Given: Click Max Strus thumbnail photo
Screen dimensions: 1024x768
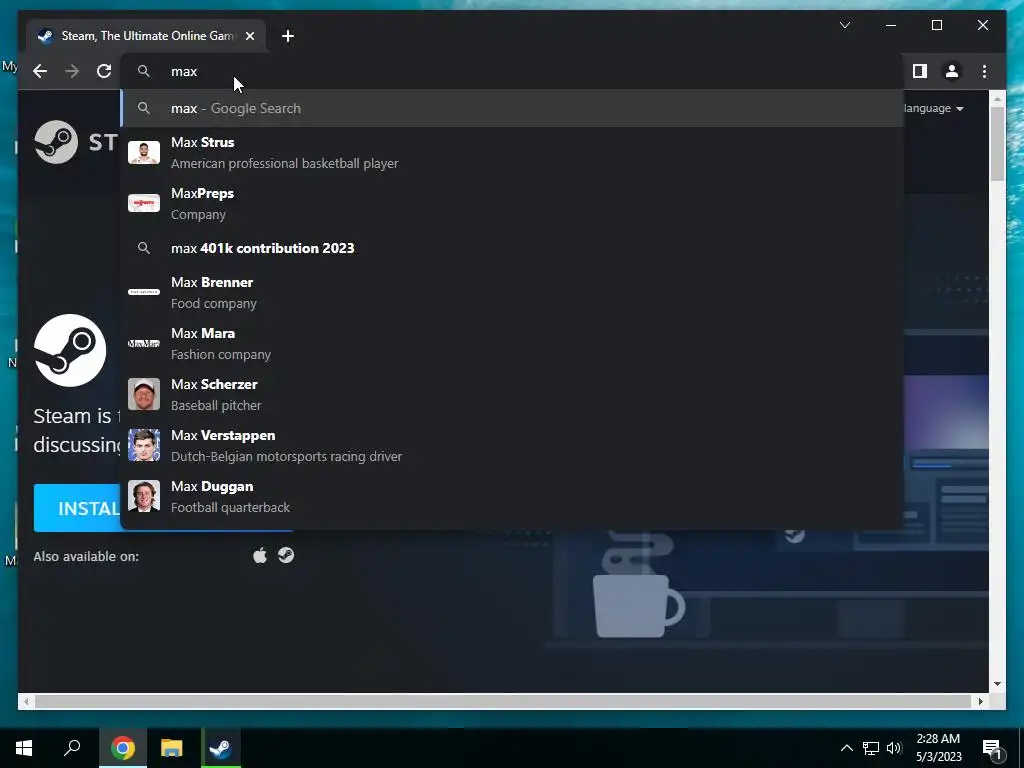Looking at the screenshot, I should (x=144, y=152).
